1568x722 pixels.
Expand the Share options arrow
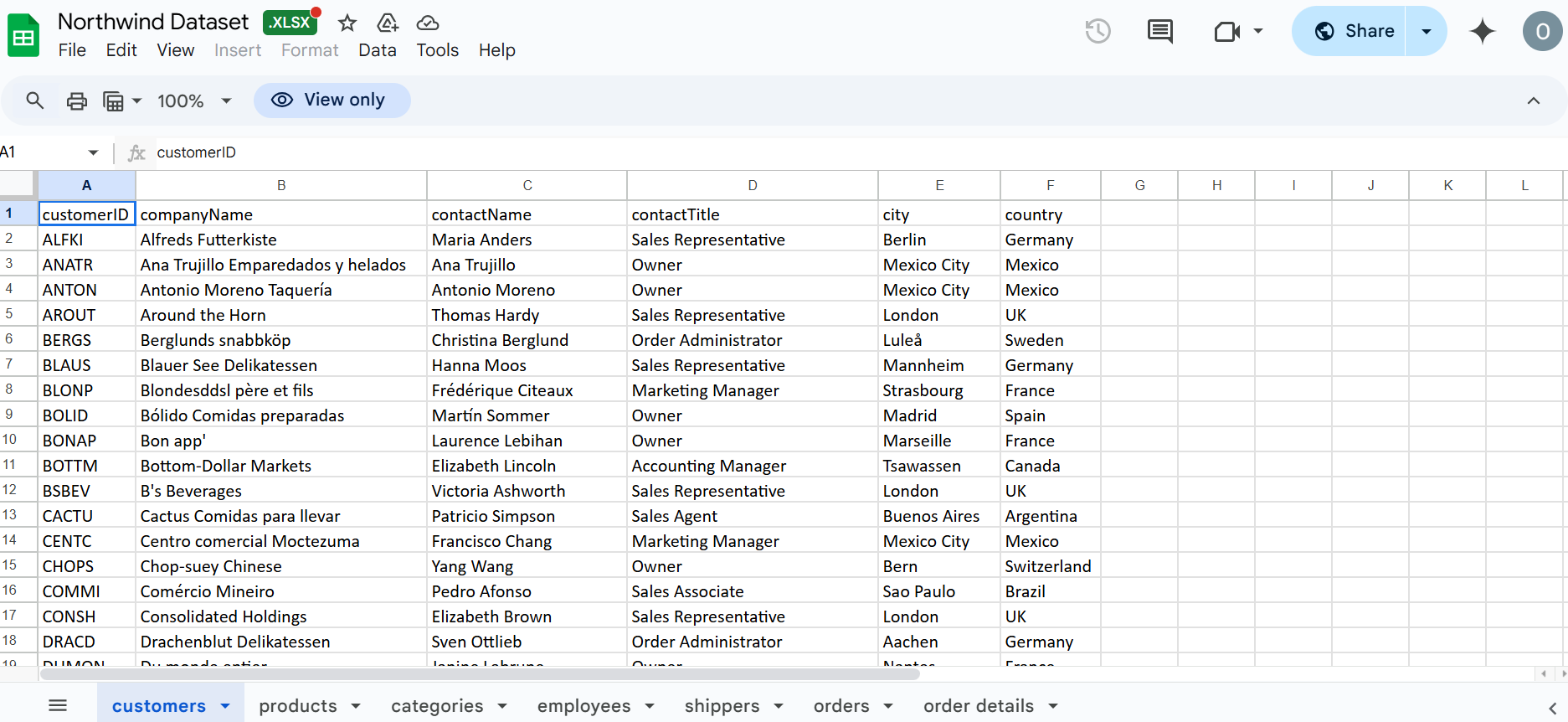pos(1427,31)
